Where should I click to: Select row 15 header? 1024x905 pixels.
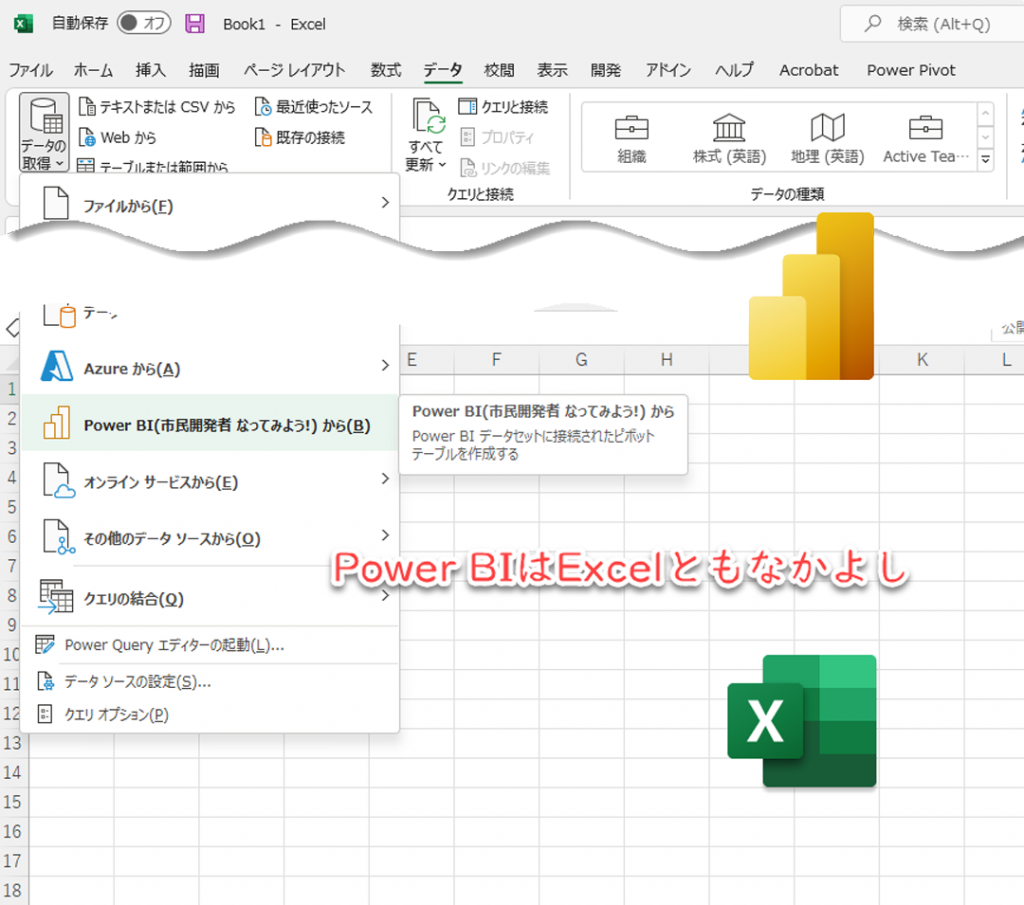click(12, 802)
